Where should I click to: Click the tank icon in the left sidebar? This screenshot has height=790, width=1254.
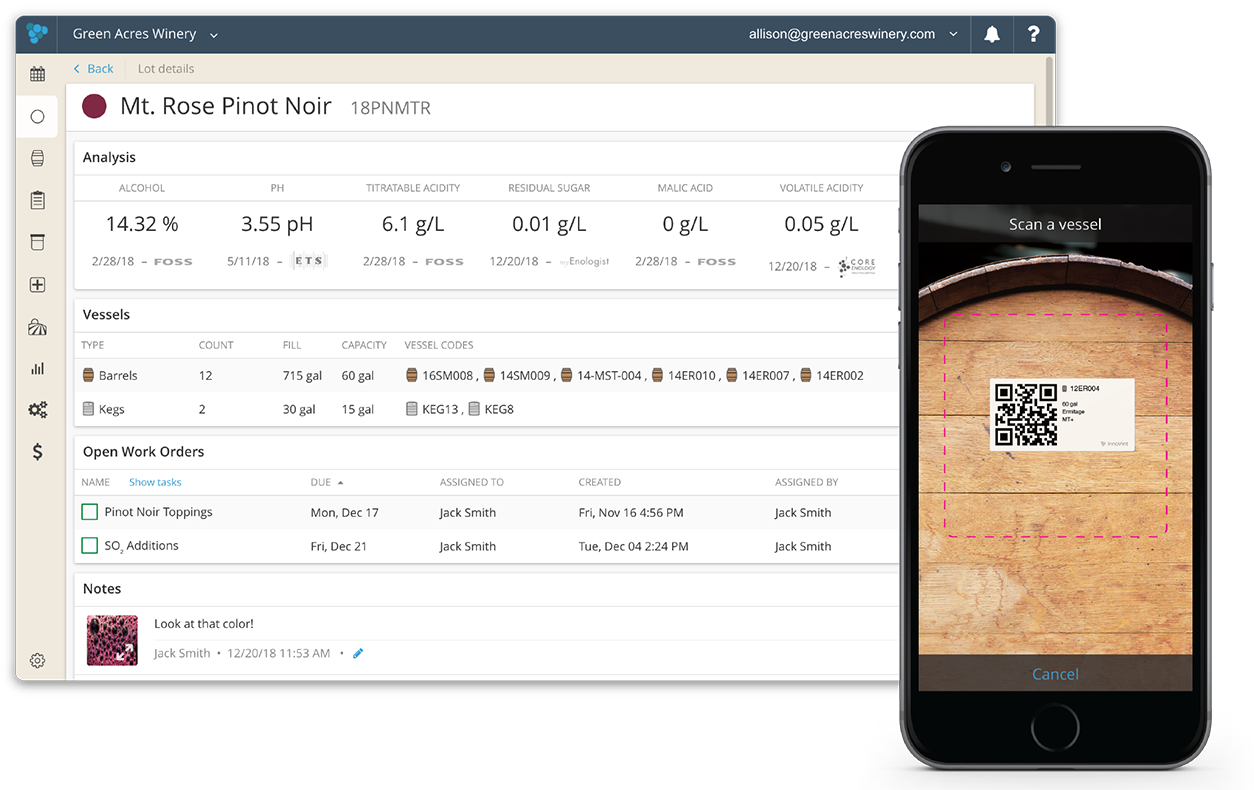(37, 242)
